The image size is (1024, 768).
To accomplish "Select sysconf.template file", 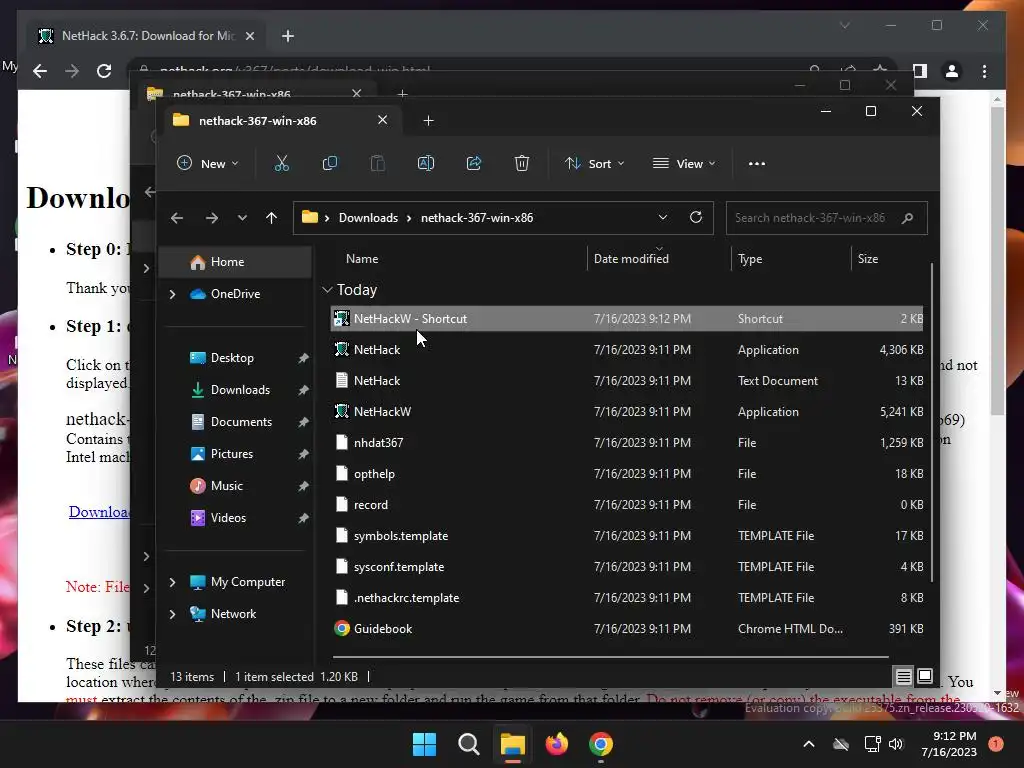I will [627, 567].
